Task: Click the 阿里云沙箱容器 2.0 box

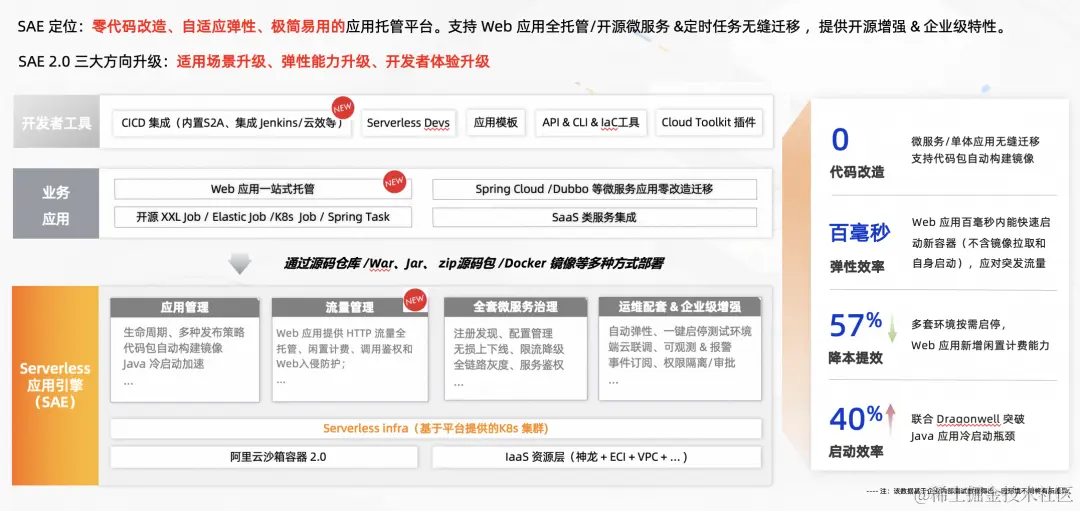Action: tap(264, 457)
